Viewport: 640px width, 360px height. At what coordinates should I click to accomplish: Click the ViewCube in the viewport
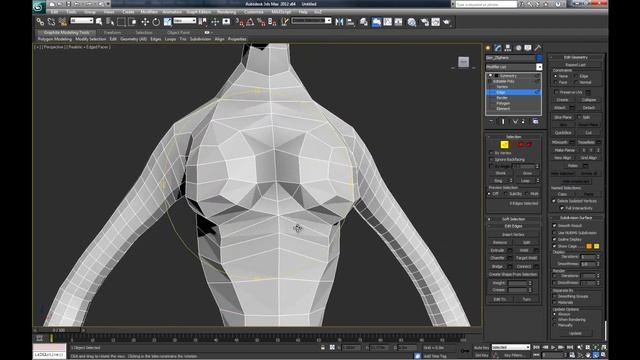pyautogui.click(x=463, y=62)
